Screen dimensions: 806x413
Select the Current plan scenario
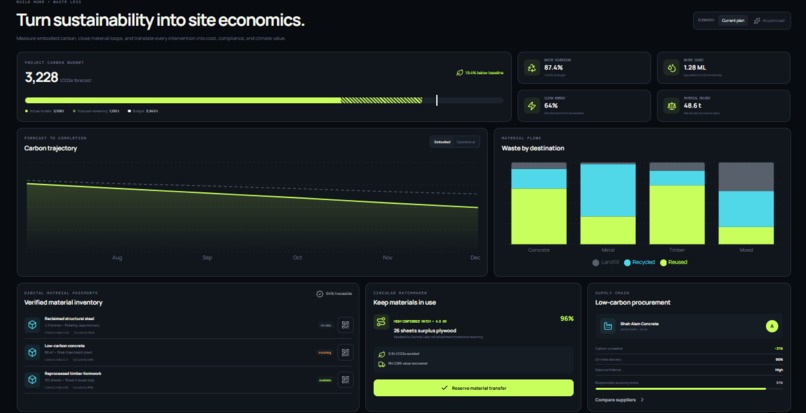pyautogui.click(x=732, y=21)
